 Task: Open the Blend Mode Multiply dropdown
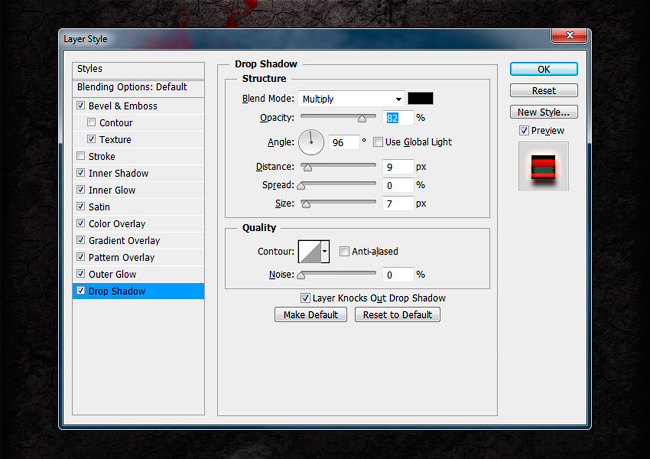pos(351,99)
